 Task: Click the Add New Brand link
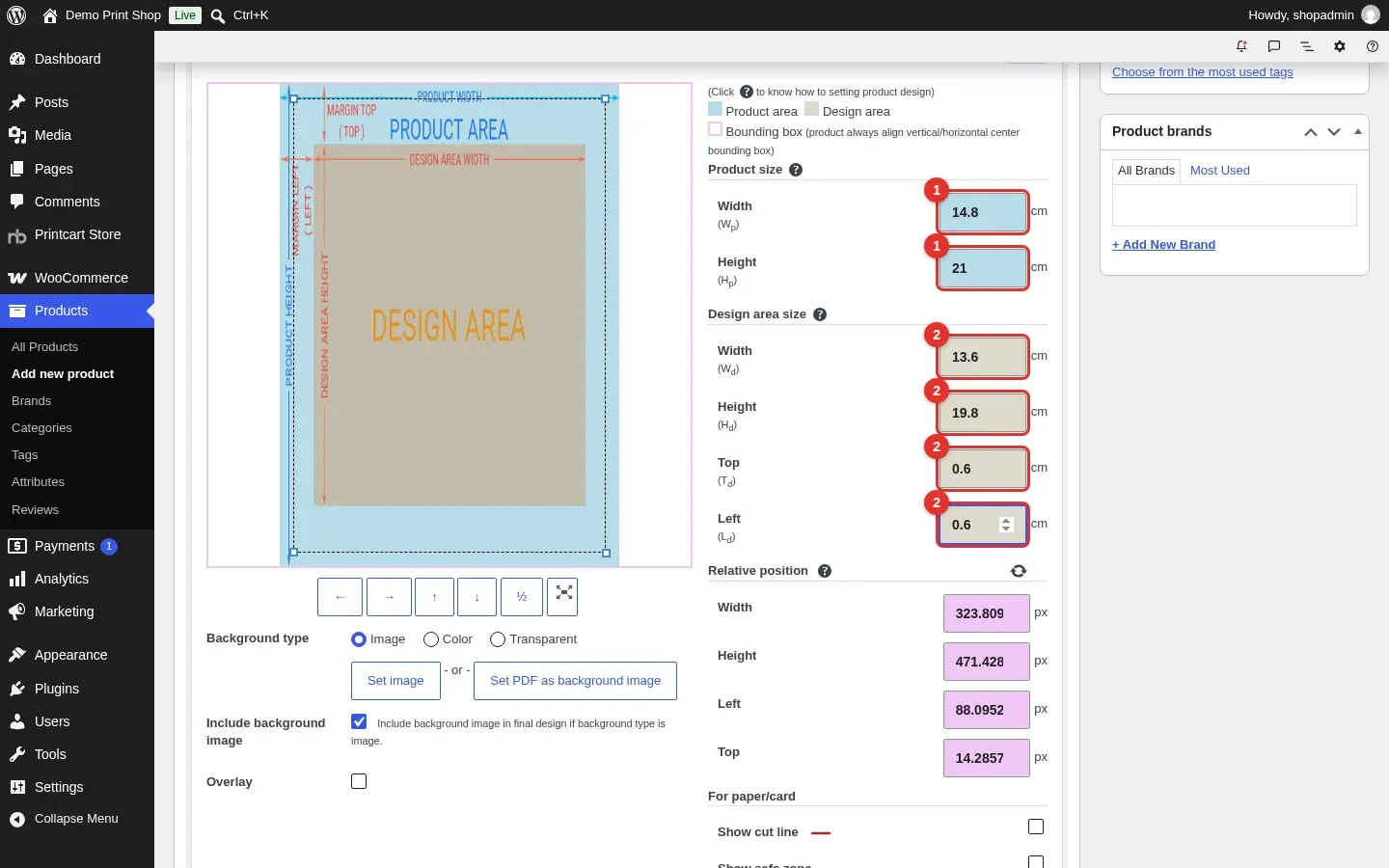point(1163,245)
